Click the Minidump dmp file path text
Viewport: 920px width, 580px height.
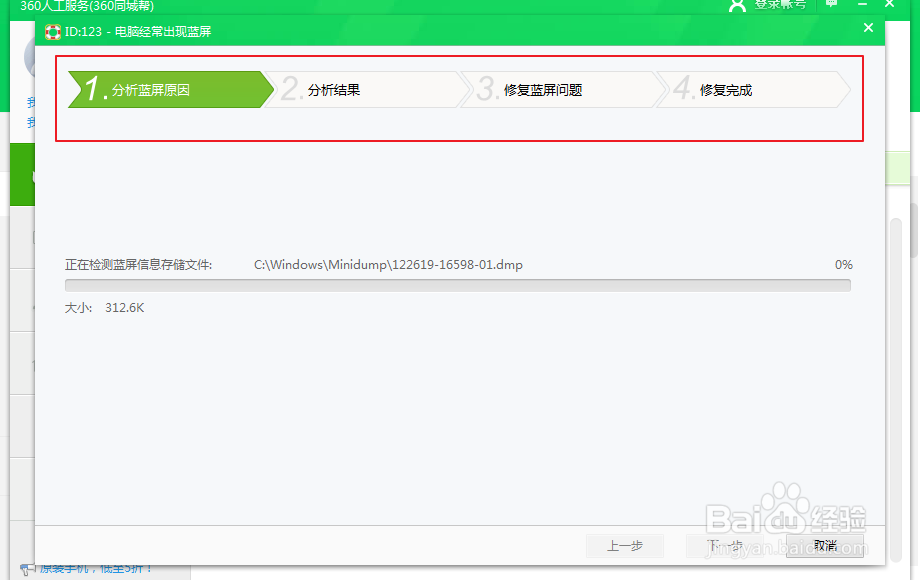click(x=390, y=264)
